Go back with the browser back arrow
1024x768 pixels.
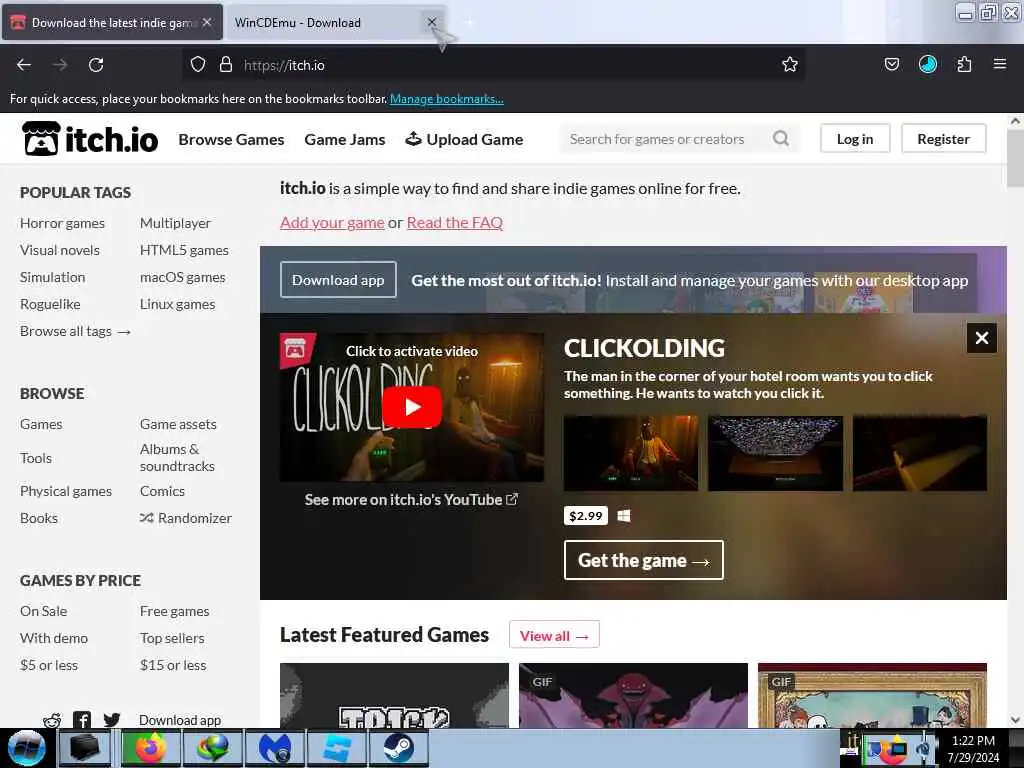24,65
